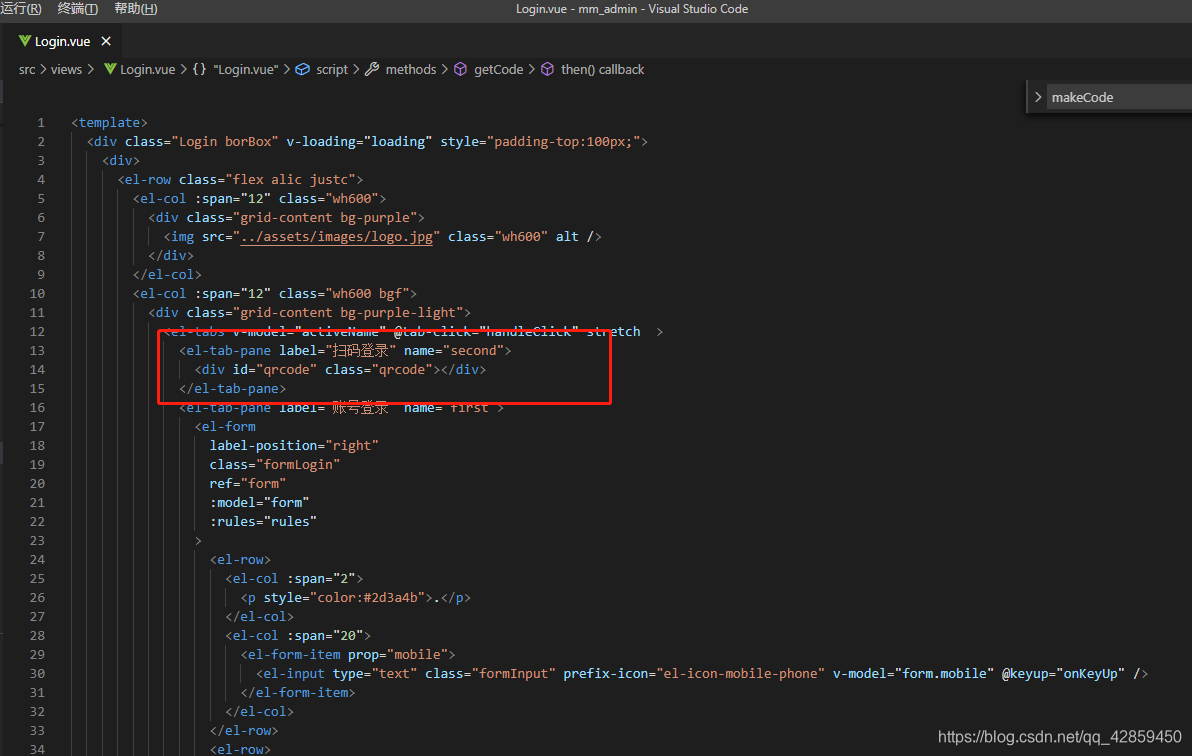The height and width of the screenshot is (756, 1192).
Task: Click line number 13 in the gutter
Action: coord(37,350)
